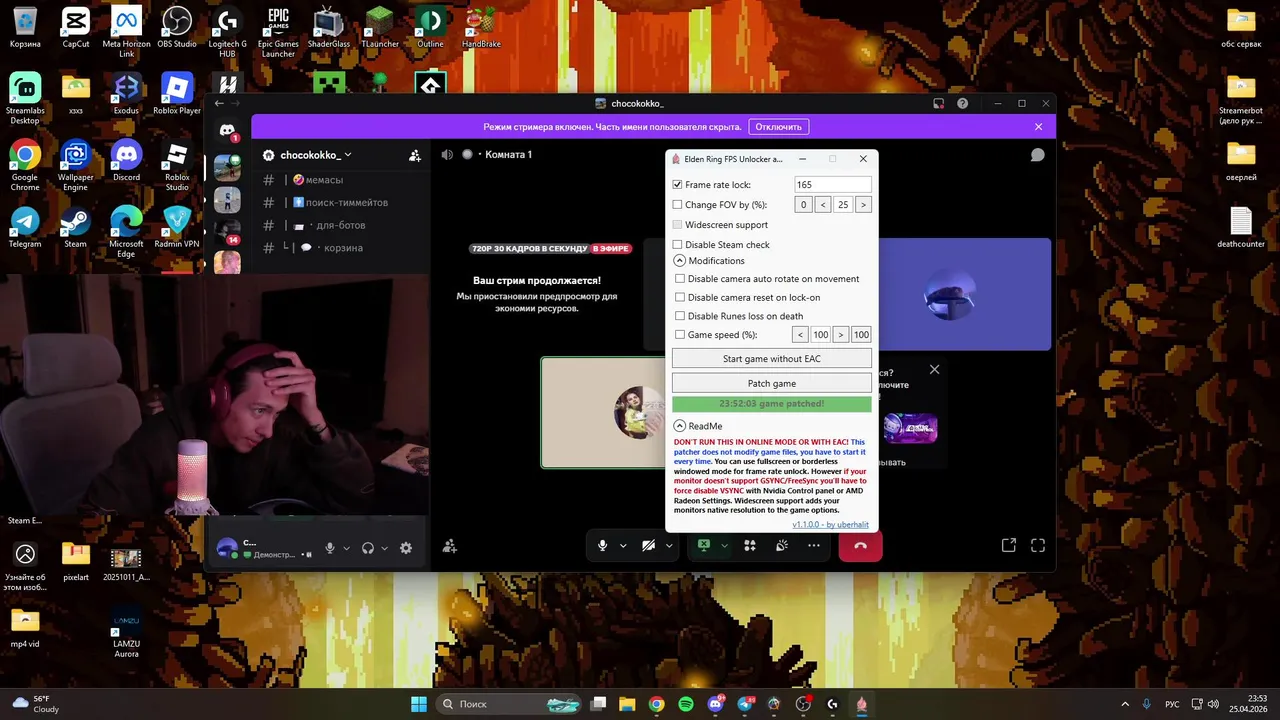The width and height of the screenshot is (1280, 720).
Task: Click the Frame rate lock value field
Action: tap(832, 185)
